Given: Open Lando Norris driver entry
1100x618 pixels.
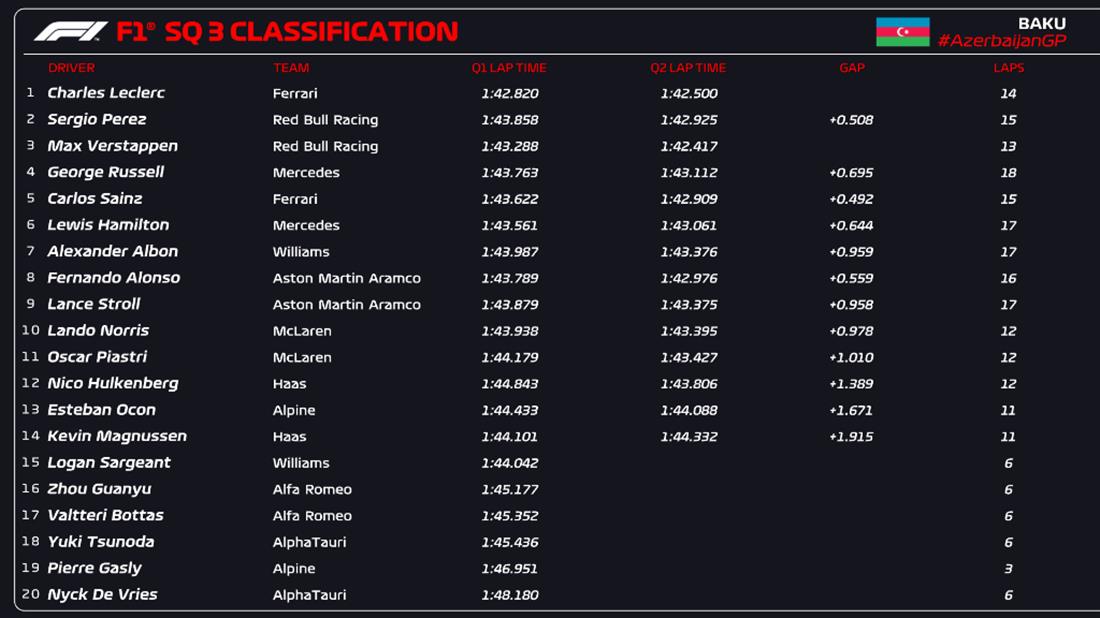Looking at the screenshot, I should [98, 331].
